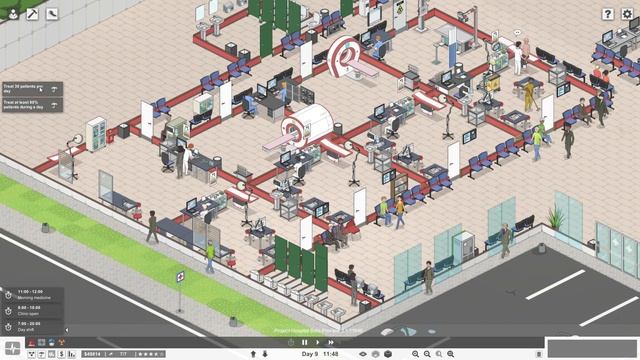Open the help question mark button
This screenshot has width=640, height=360.
[607, 14]
